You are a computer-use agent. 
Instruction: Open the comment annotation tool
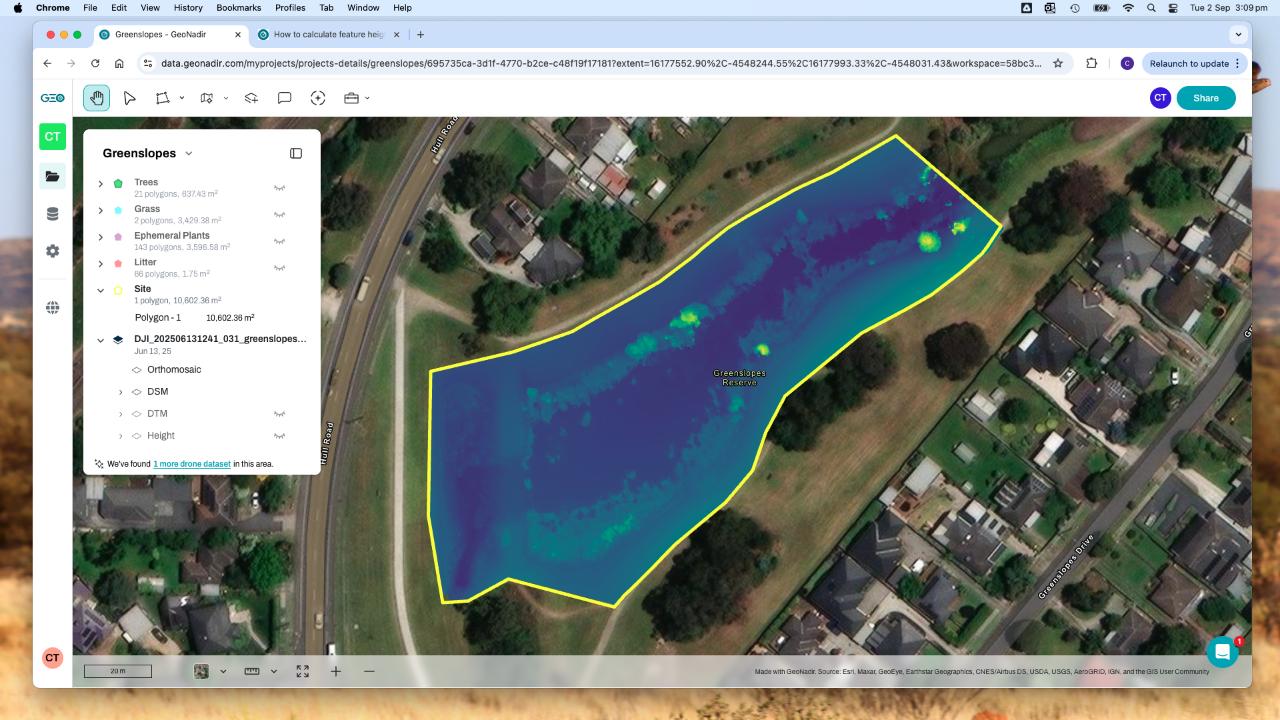[x=285, y=97]
